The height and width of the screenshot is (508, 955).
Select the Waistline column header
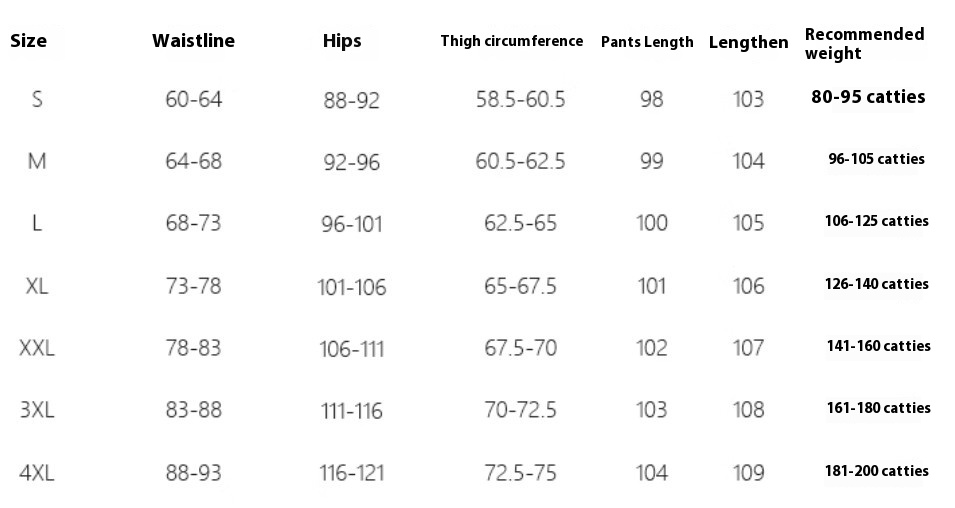(x=194, y=41)
